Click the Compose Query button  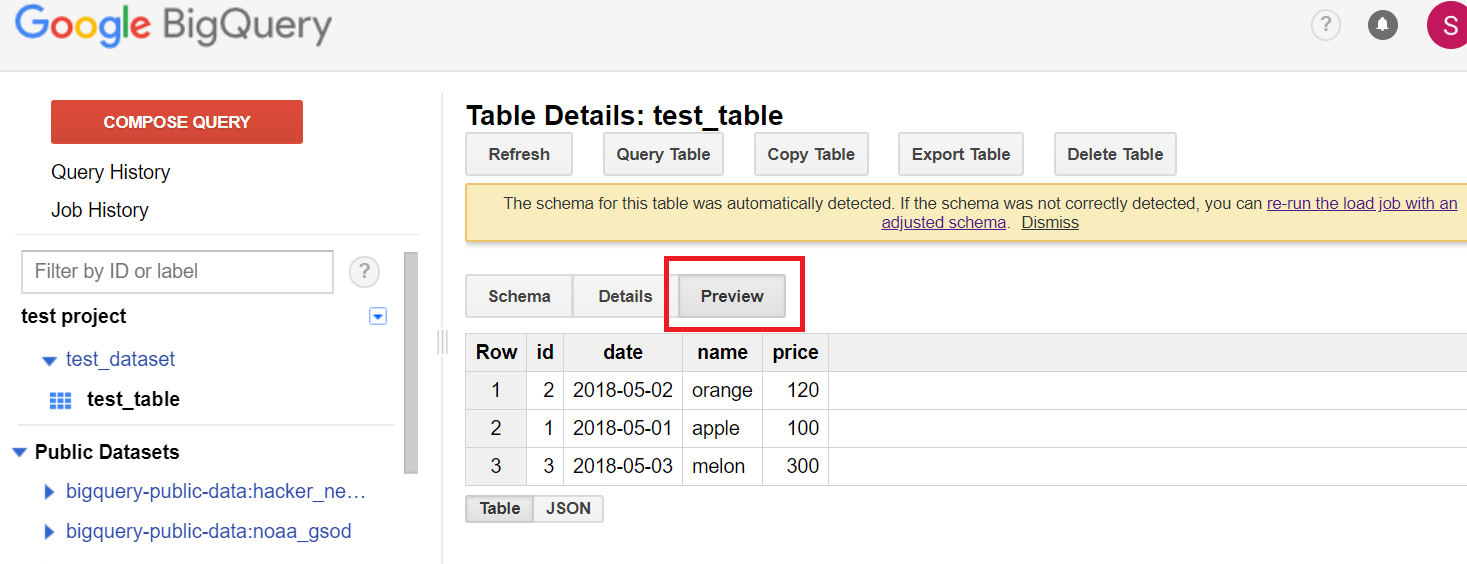point(177,122)
